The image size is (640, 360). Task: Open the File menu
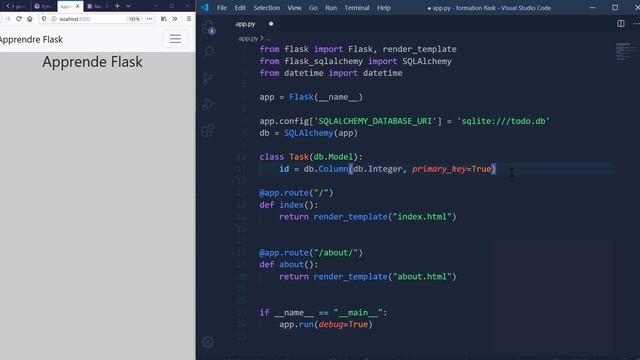click(222, 8)
